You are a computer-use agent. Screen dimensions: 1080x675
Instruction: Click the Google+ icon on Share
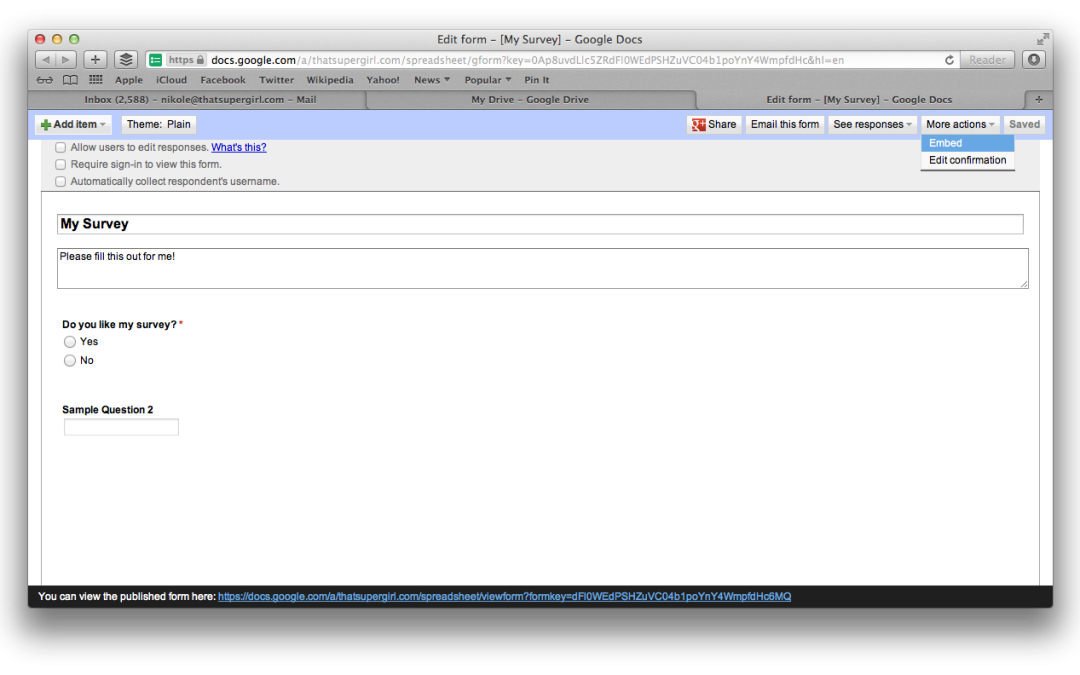(x=698, y=125)
